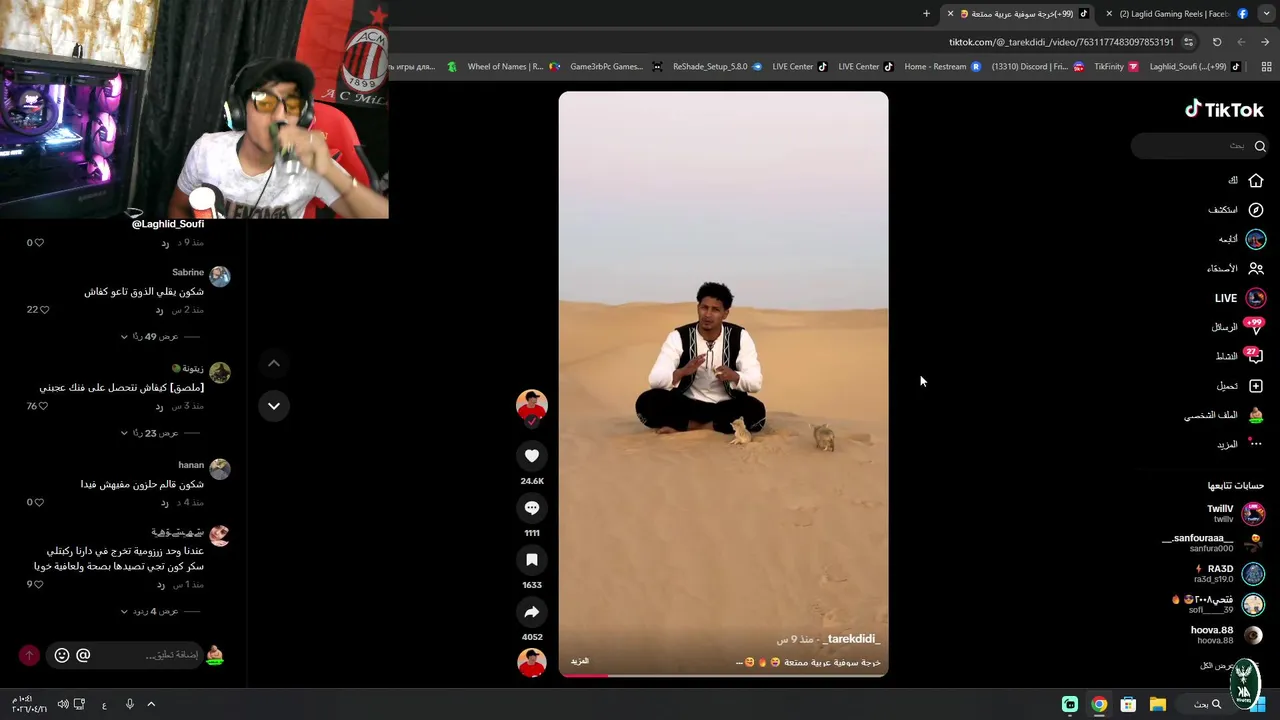Open the LIVE sidebar item
The image size is (1280, 720).
click(x=1240, y=298)
